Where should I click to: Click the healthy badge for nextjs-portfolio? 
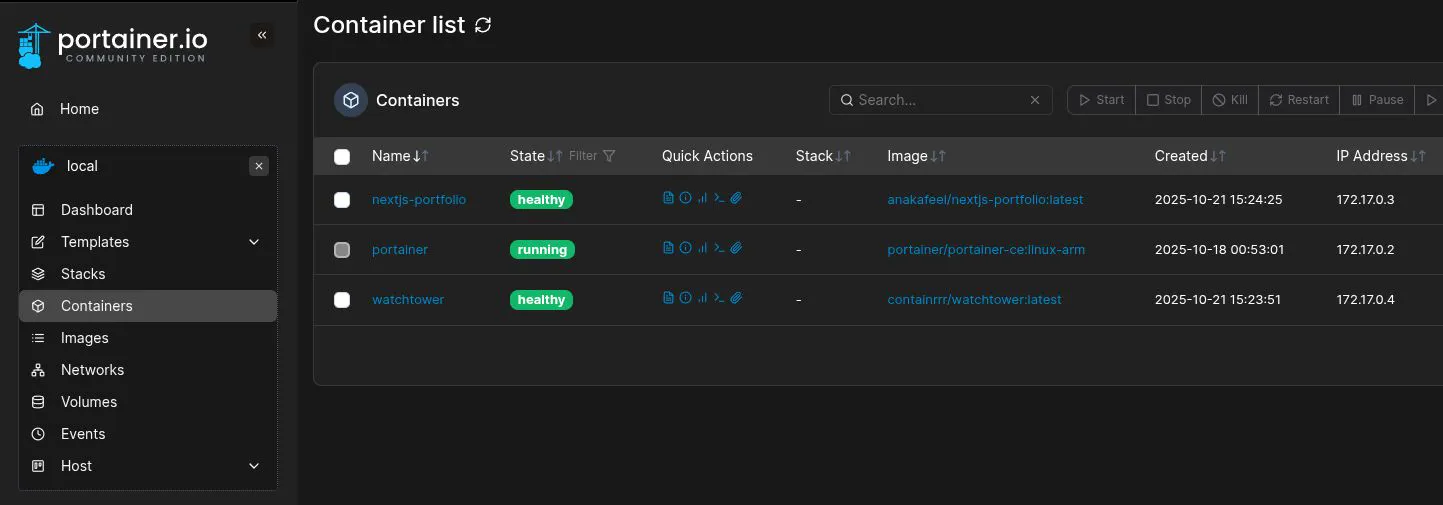coord(541,200)
